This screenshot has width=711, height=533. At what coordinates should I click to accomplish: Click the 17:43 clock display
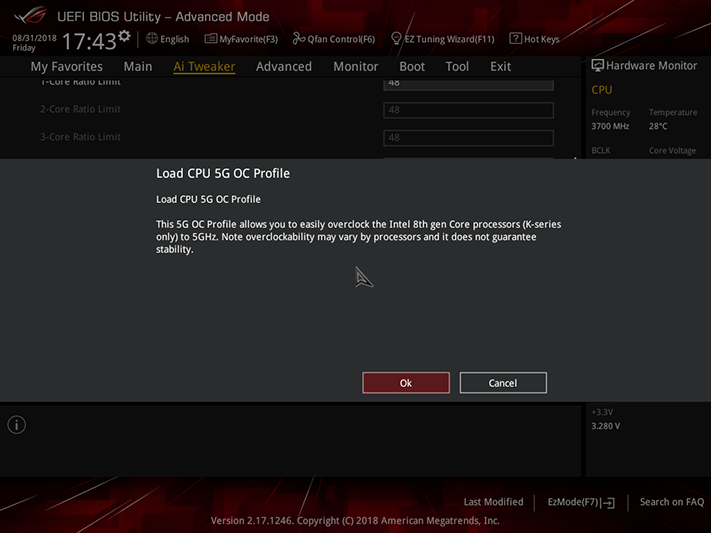click(x=89, y=41)
